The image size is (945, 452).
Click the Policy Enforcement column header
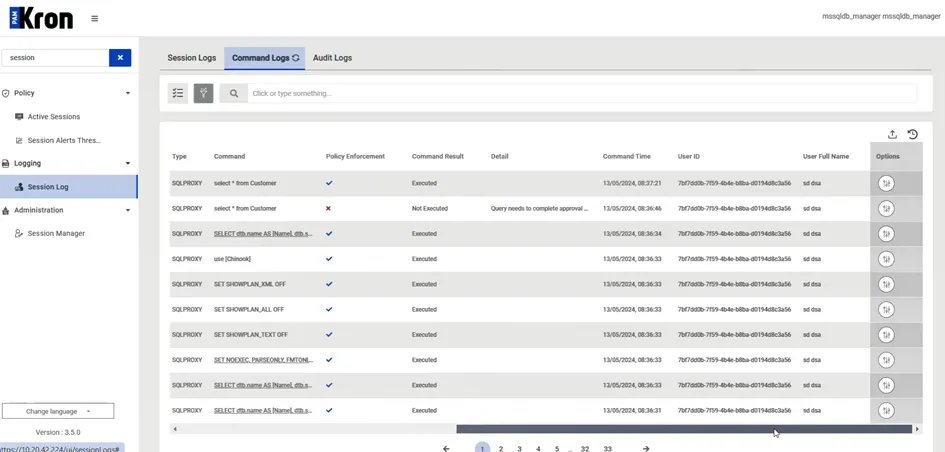[x=355, y=157]
